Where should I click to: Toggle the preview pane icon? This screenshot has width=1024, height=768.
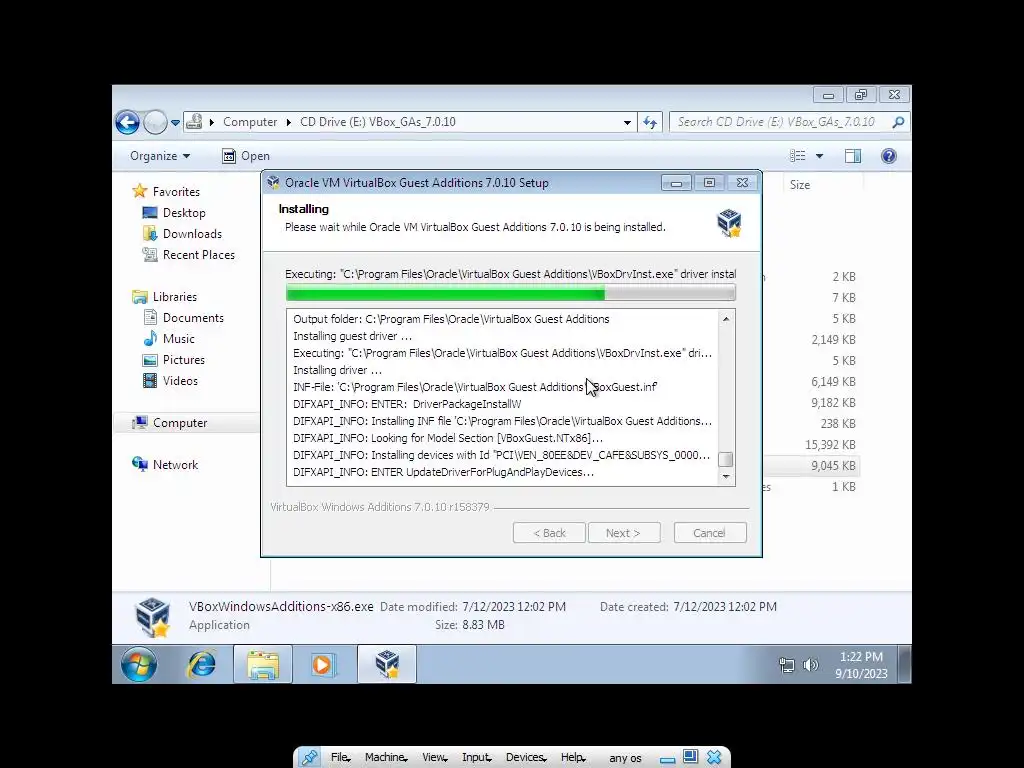point(853,156)
